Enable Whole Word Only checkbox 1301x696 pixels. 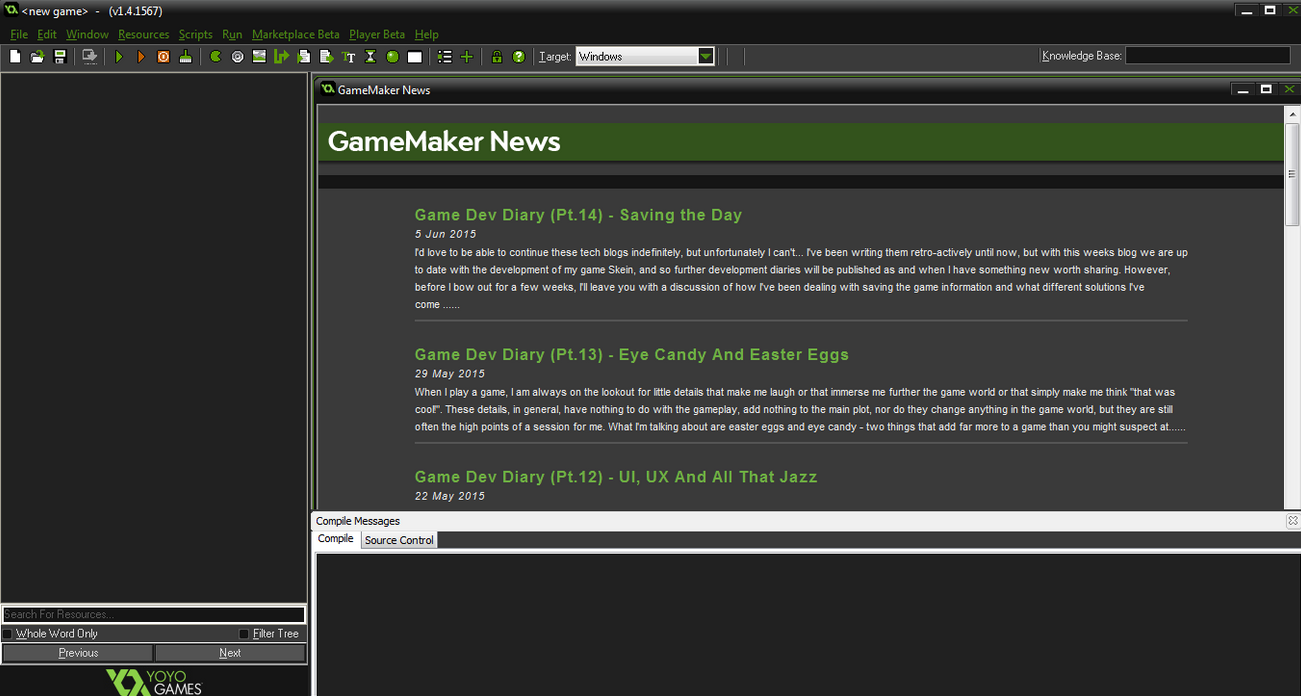[7, 634]
